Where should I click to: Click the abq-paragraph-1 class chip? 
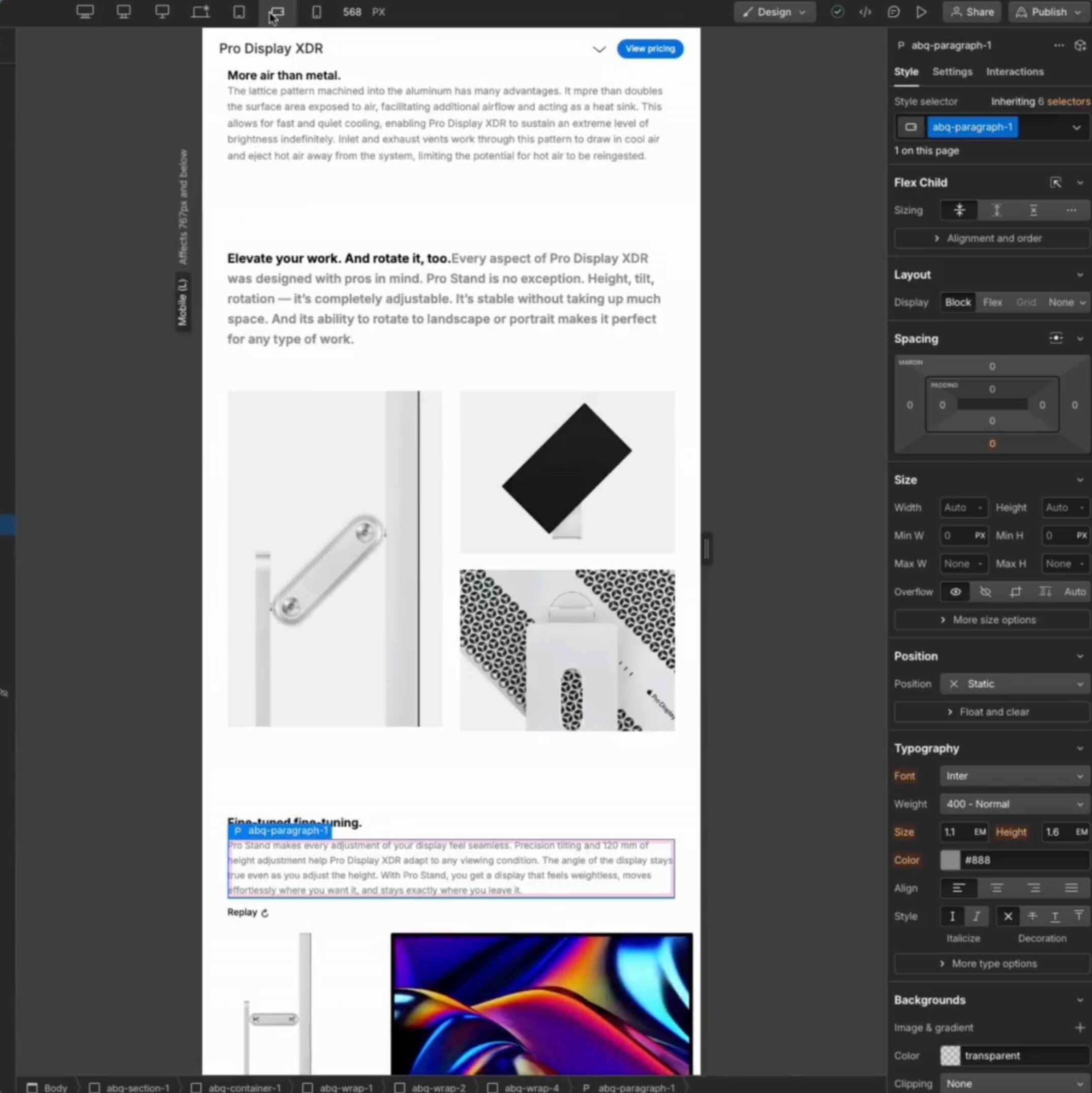click(x=972, y=127)
